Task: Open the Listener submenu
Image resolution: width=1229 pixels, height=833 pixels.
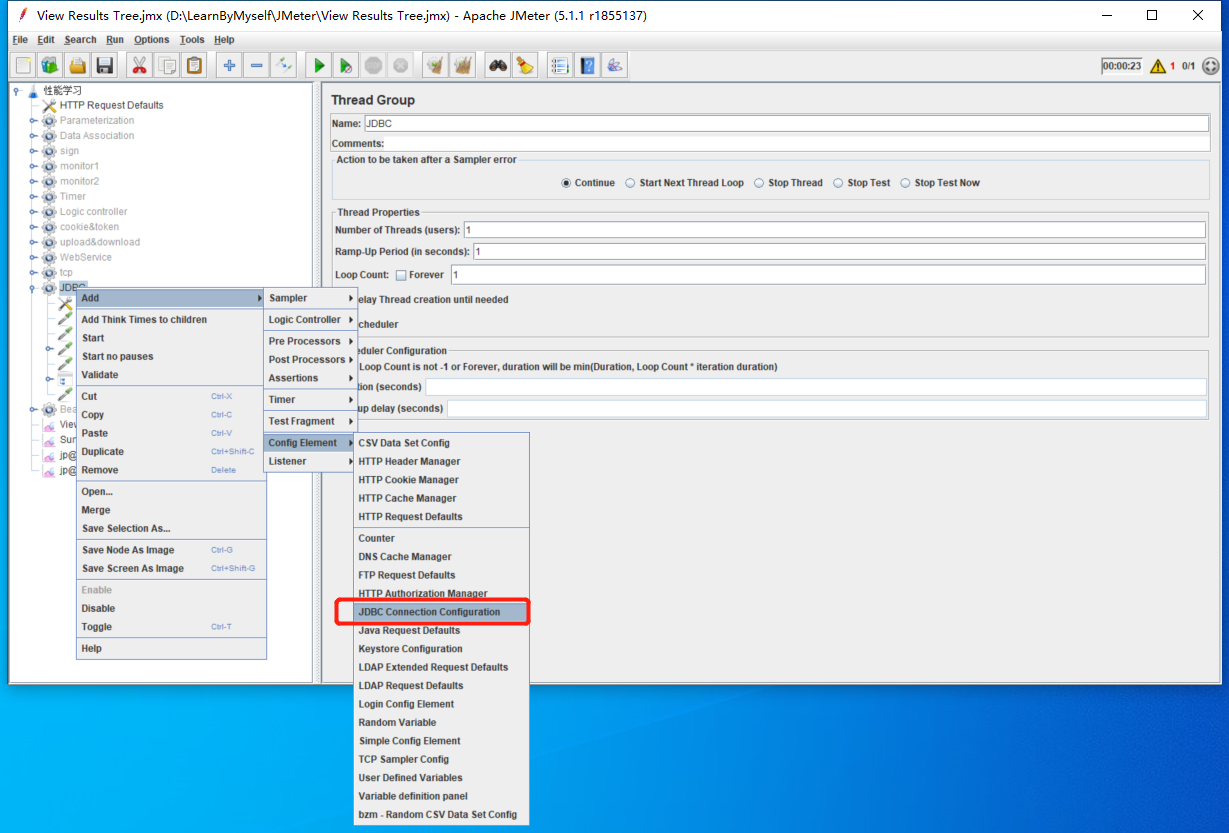Action: click(311, 461)
